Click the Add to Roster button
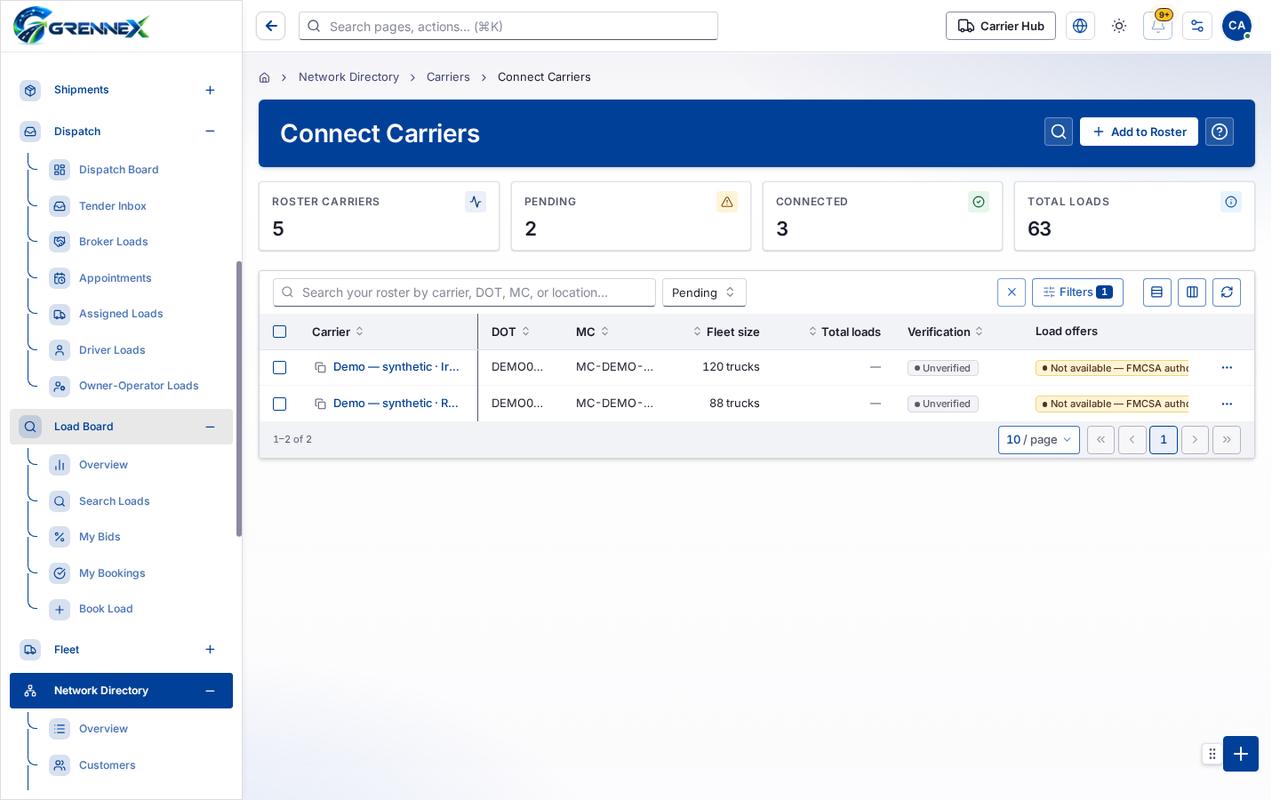This screenshot has width=1280, height=800. click(x=1139, y=132)
